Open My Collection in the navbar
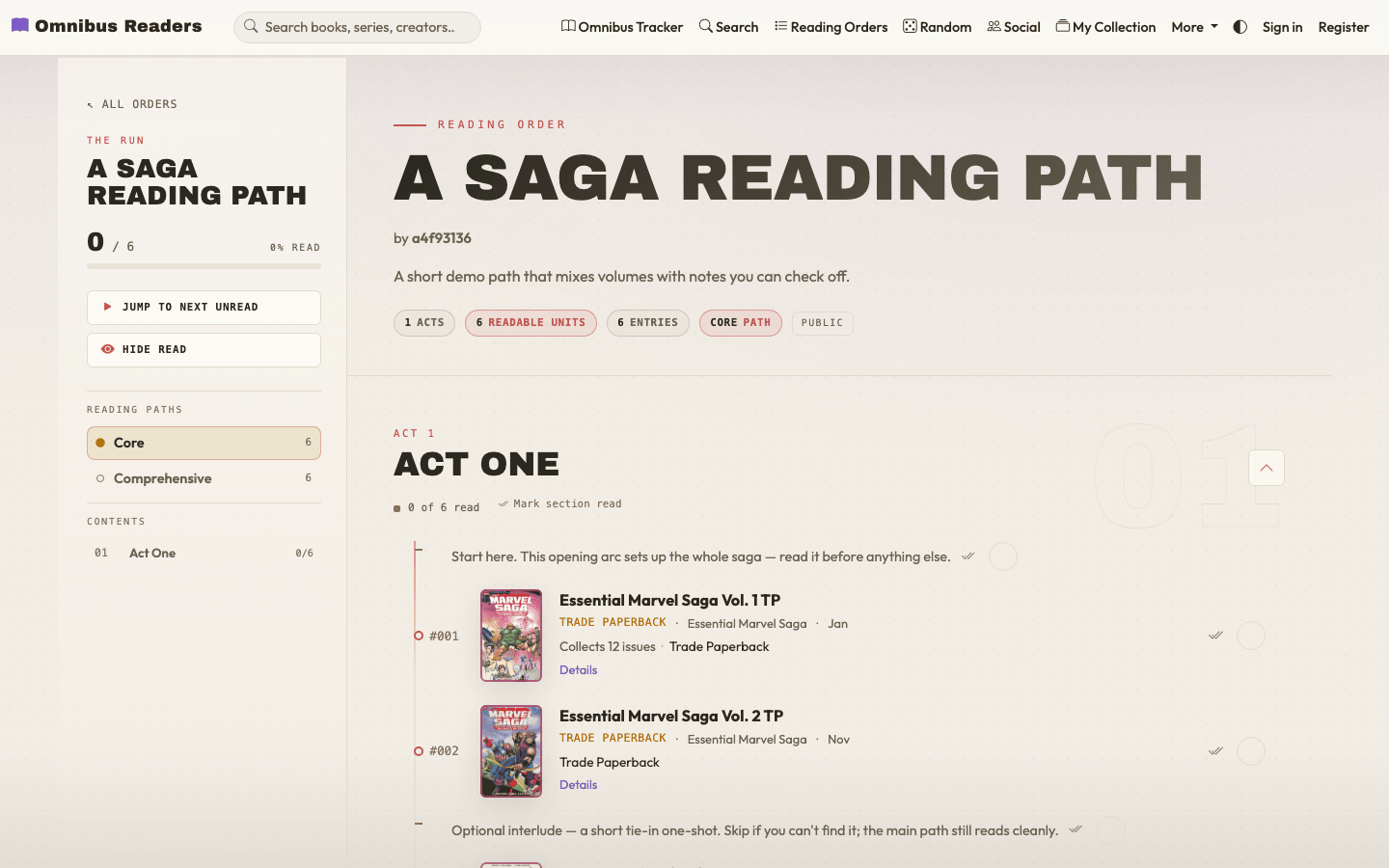The width and height of the screenshot is (1389, 868). [x=1105, y=27]
